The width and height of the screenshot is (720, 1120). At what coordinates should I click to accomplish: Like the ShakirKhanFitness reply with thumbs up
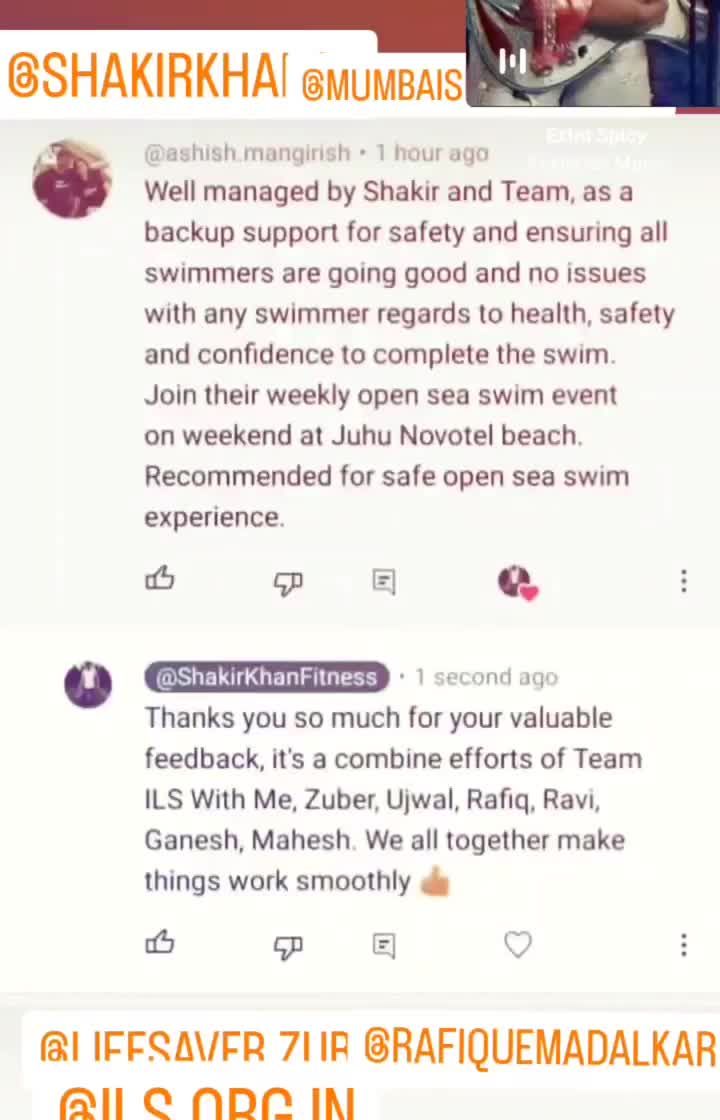point(159,942)
